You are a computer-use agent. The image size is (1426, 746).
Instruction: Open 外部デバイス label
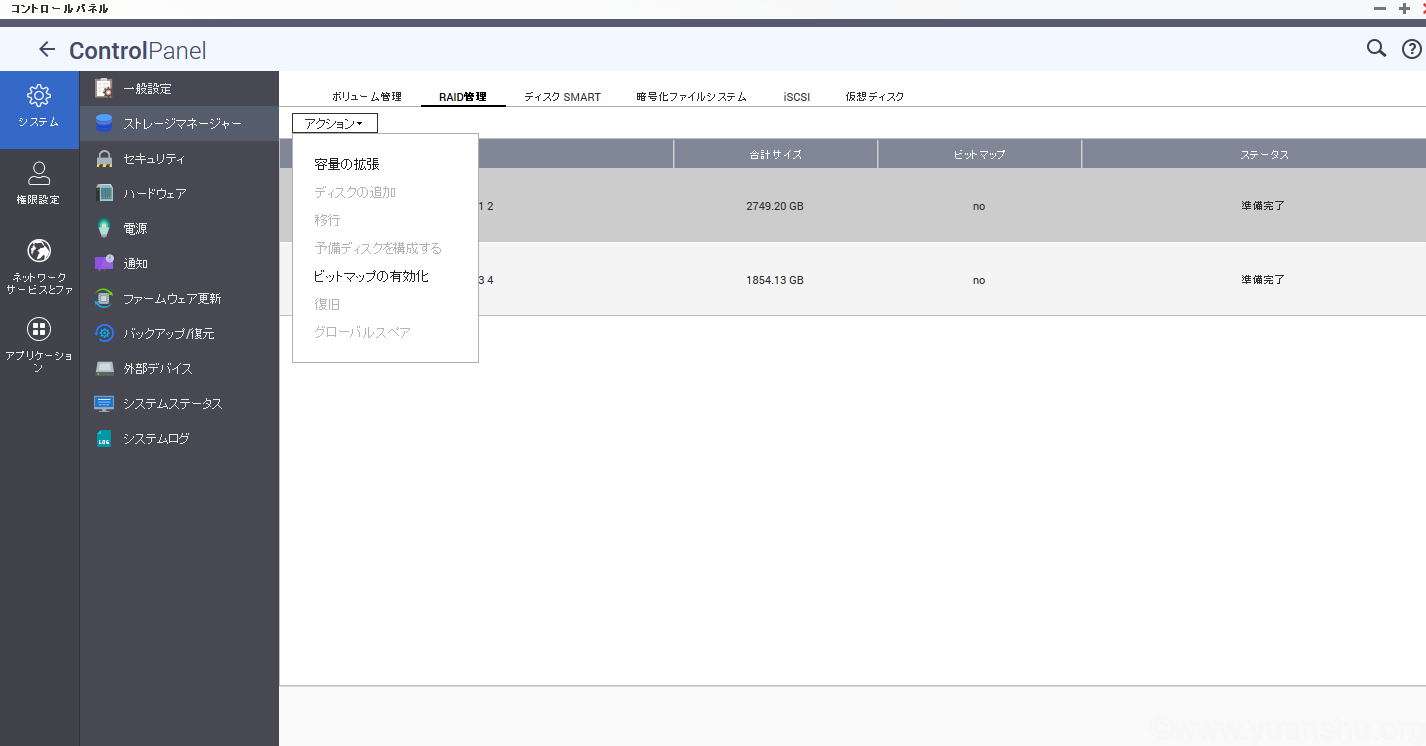point(158,368)
